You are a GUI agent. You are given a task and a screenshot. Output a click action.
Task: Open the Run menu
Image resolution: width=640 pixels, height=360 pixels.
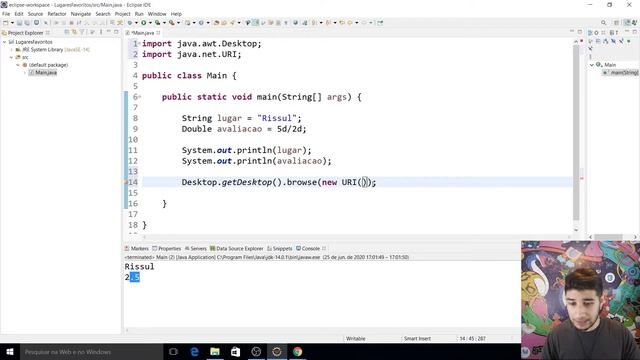coord(139,14)
